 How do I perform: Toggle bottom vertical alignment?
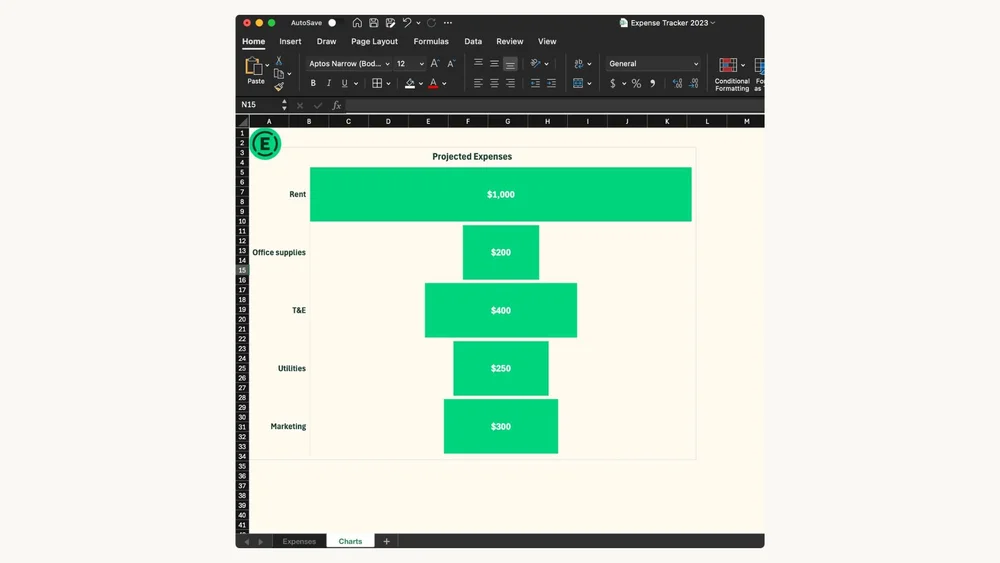[510, 64]
